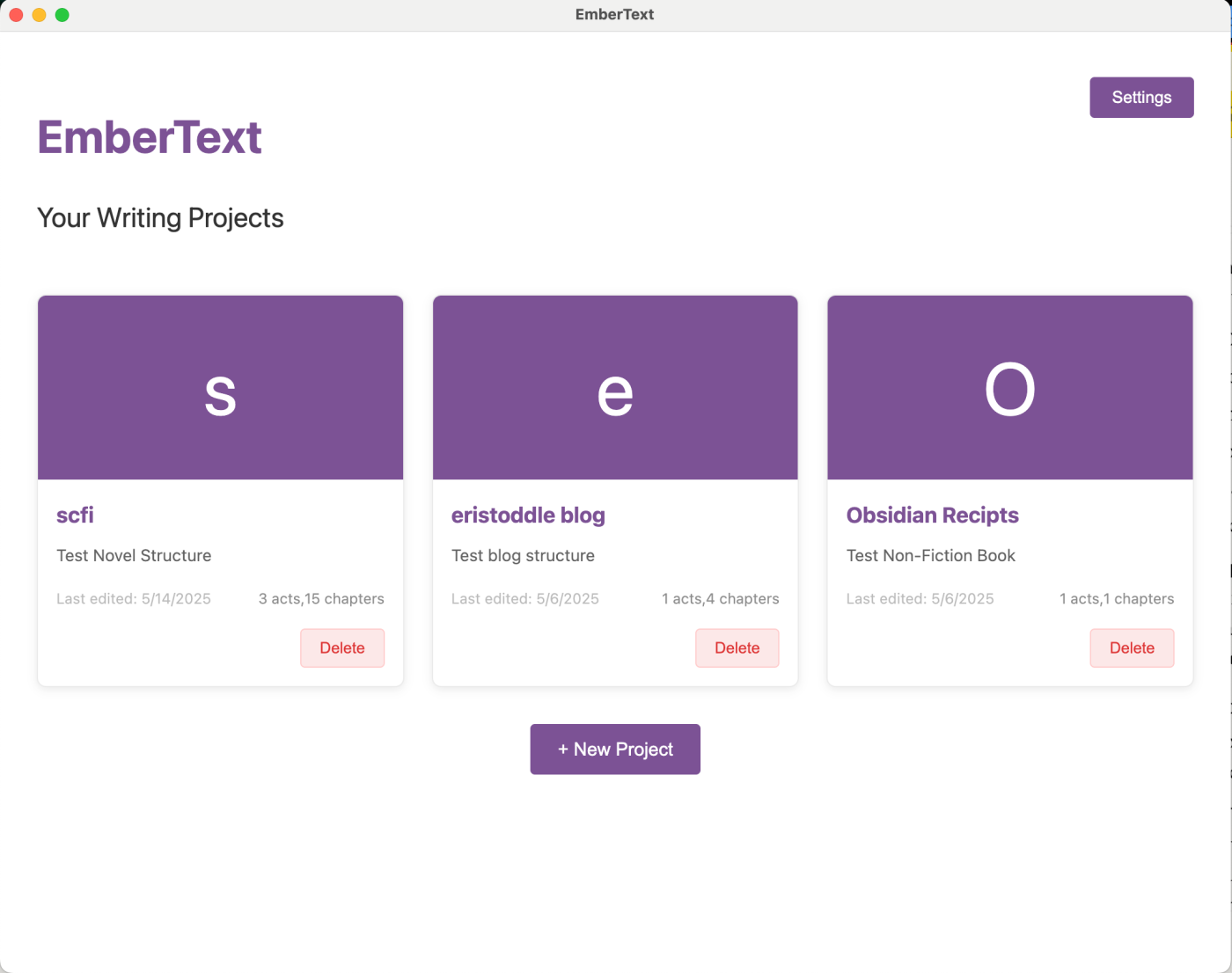Click the EmberText title bar text
The image size is (1232, 973).
[614, 14]
